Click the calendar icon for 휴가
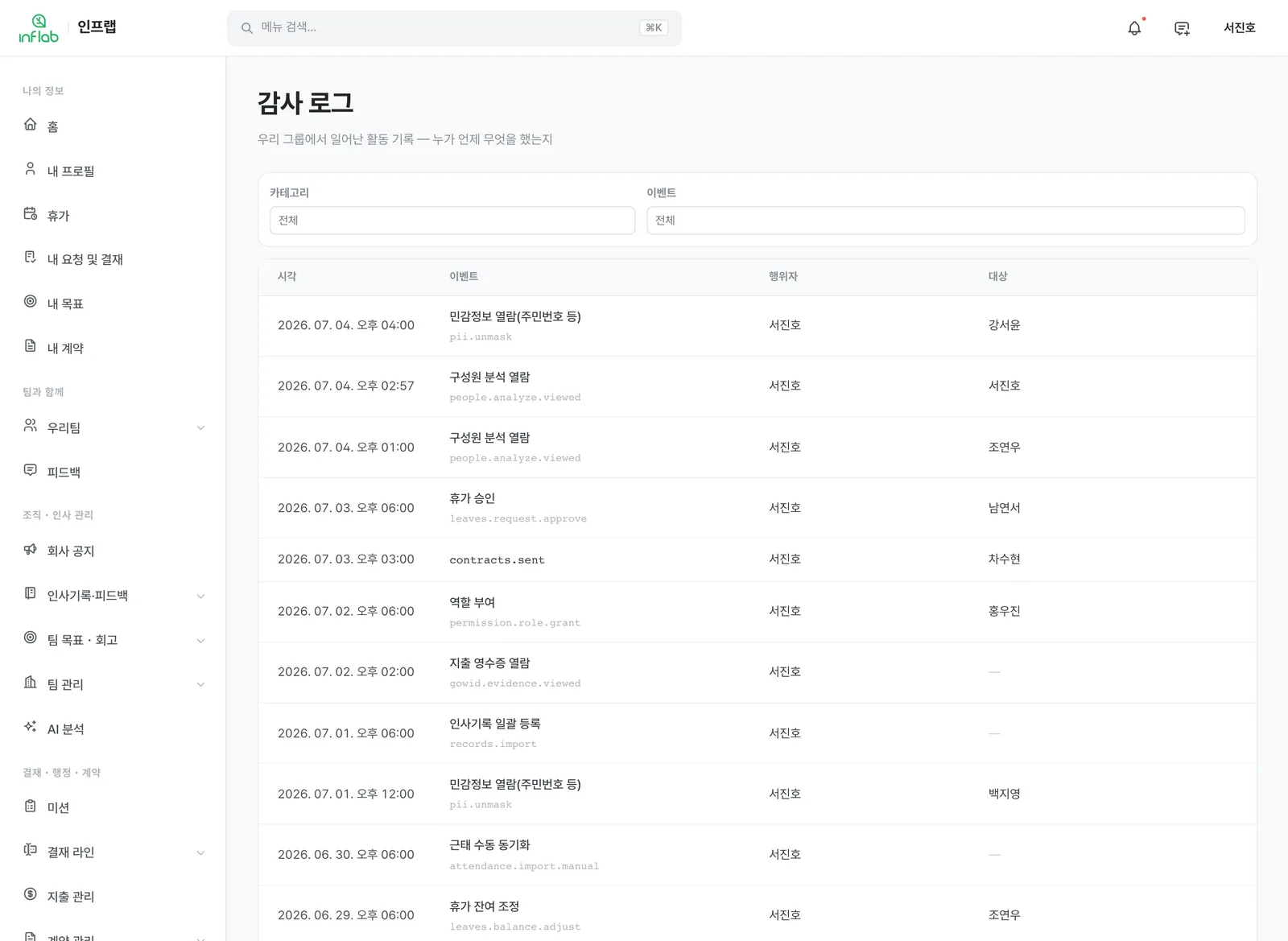 (31, 214)
